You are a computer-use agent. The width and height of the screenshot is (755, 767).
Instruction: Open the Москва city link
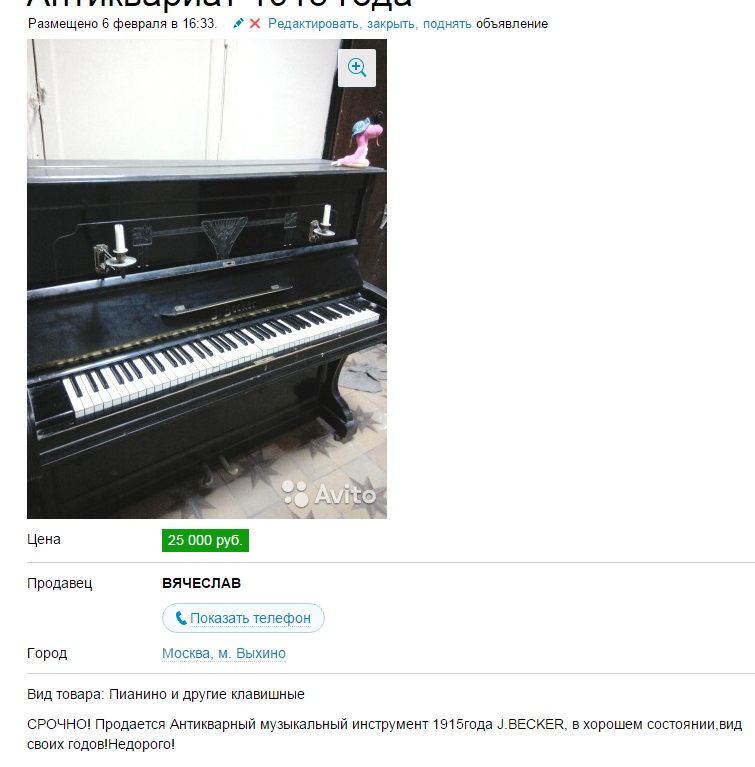coord(187,653)
